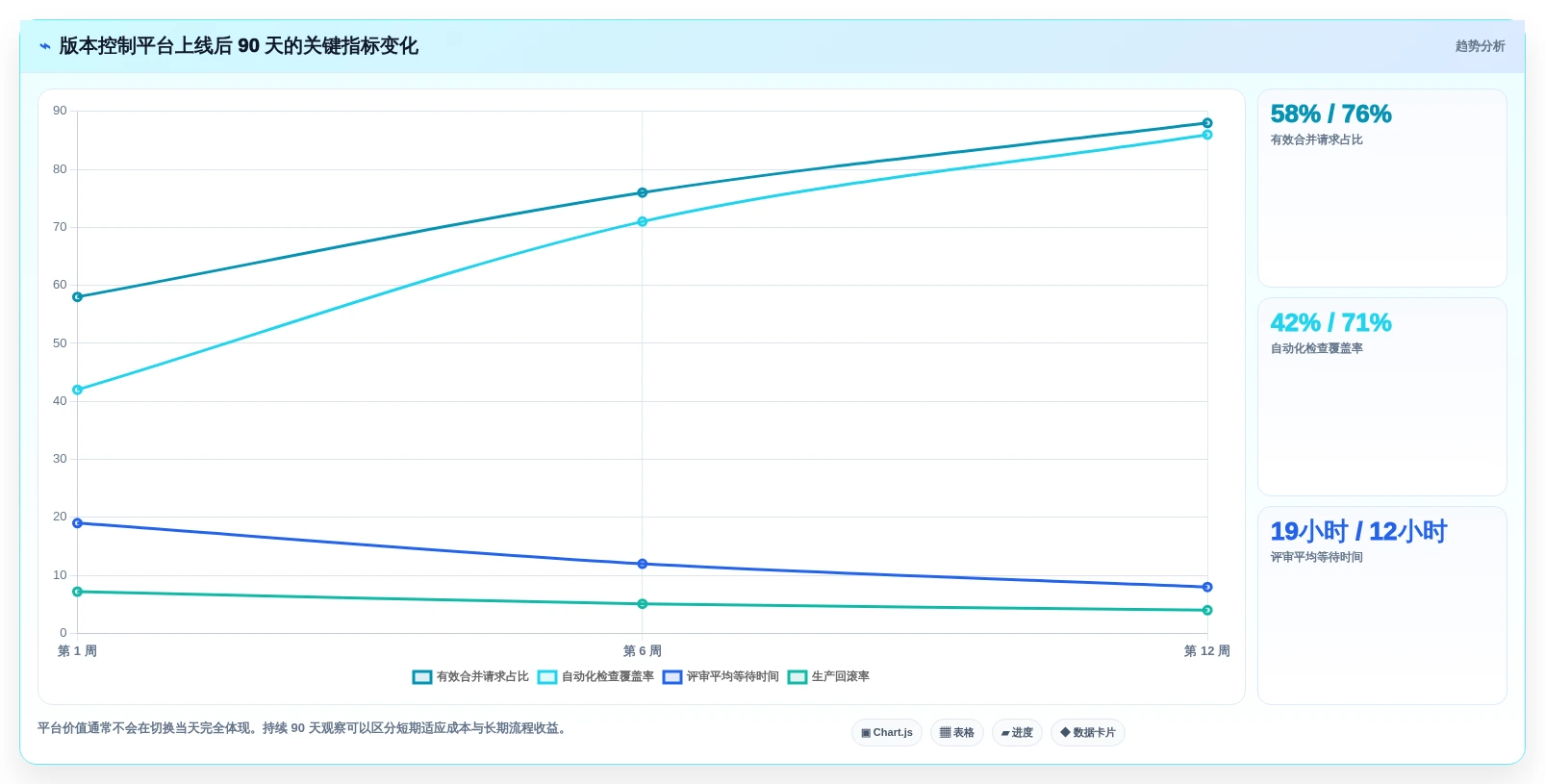This screenshot has height=784, width=1545.
Task: Toggle the 评审平均等待时间 legend swatch
Action: pyautogui.click(x=672, y=677)
